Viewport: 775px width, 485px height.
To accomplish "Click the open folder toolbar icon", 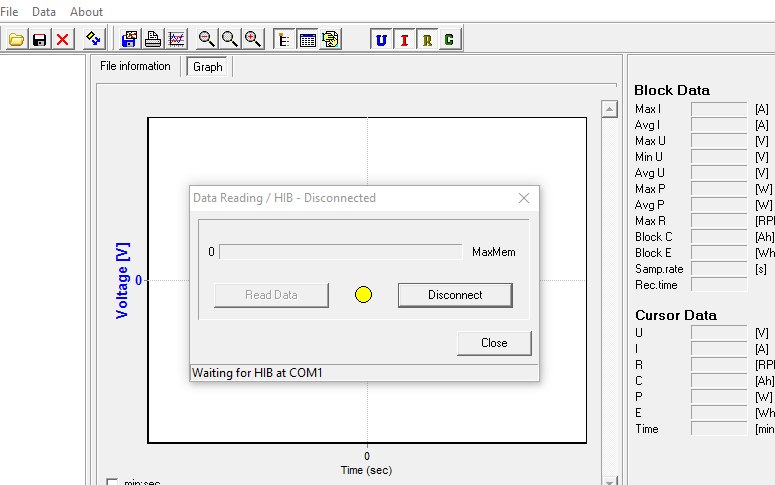I will click(16, 39).
